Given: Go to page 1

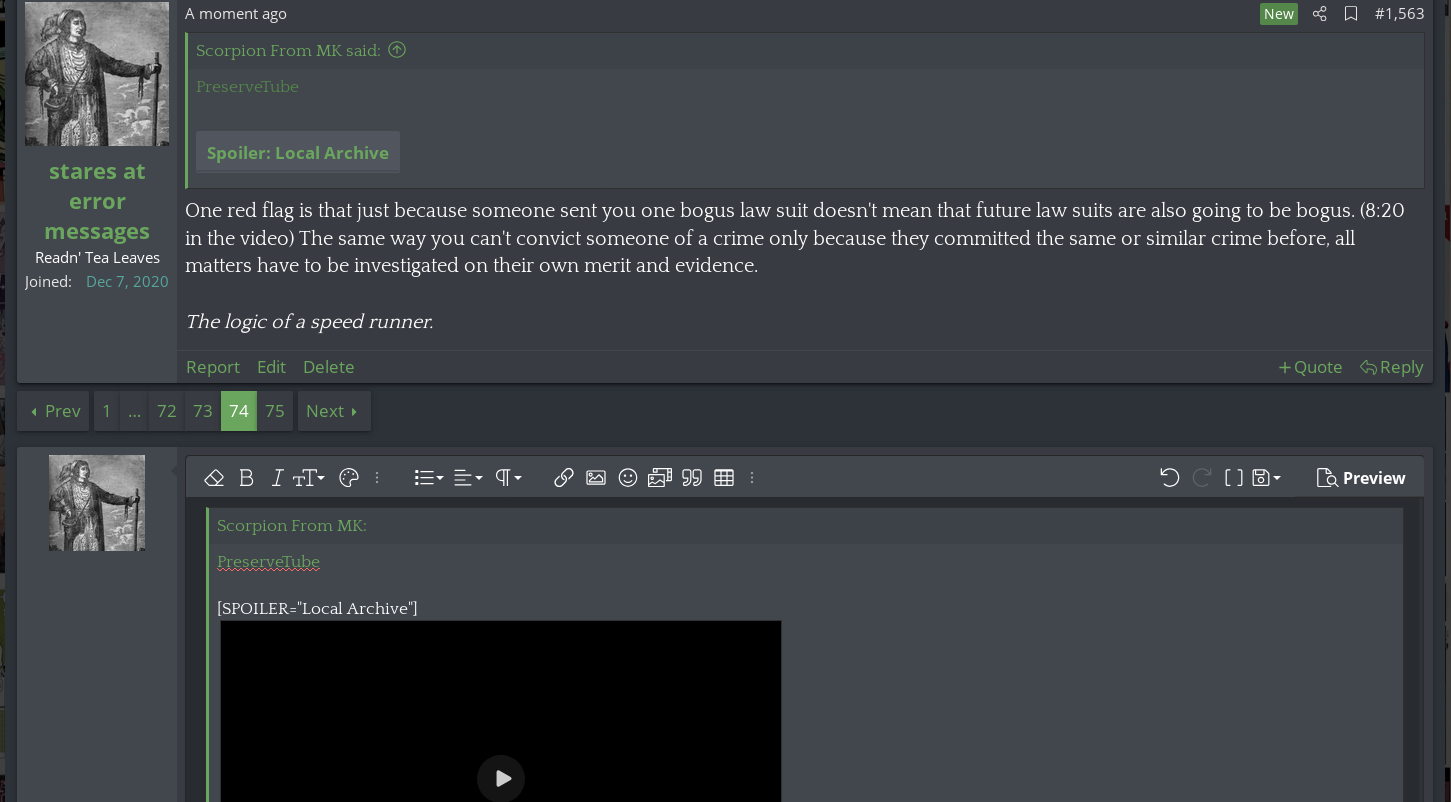Looking at the screenshot, I should click(107, 411).
